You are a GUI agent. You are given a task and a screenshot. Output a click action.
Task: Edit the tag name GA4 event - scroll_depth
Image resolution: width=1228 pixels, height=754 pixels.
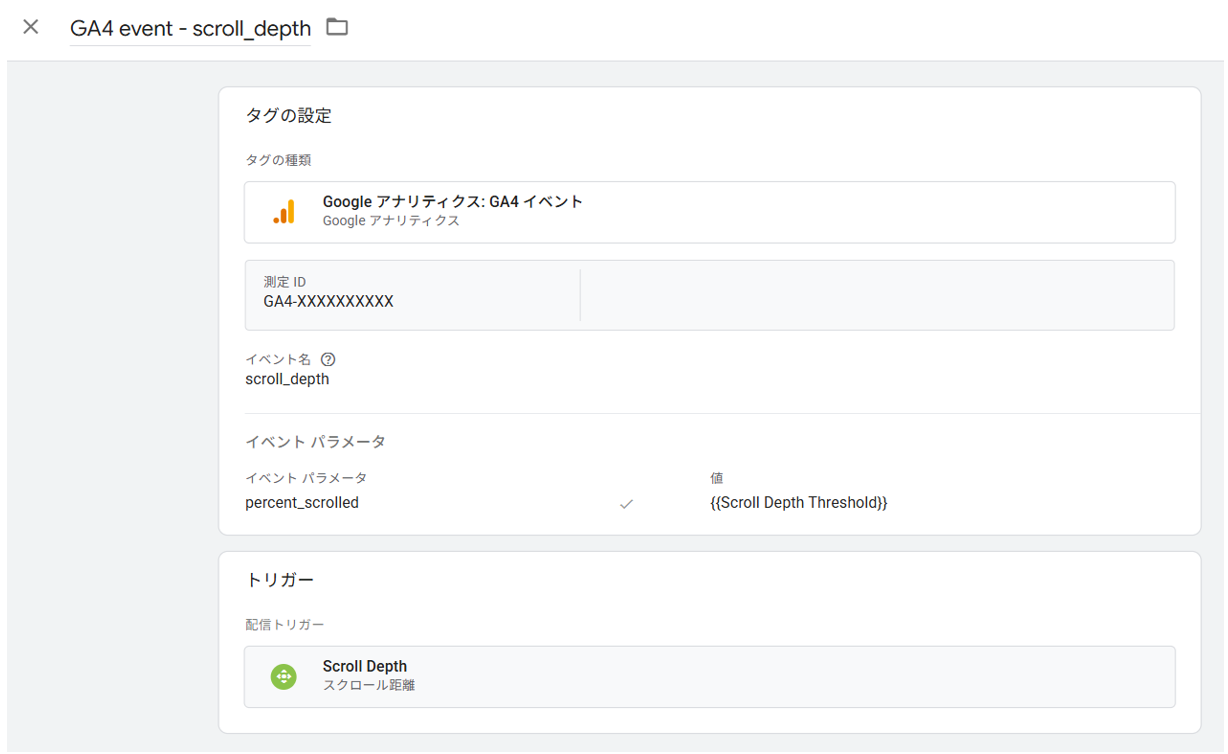click(190, 29)
